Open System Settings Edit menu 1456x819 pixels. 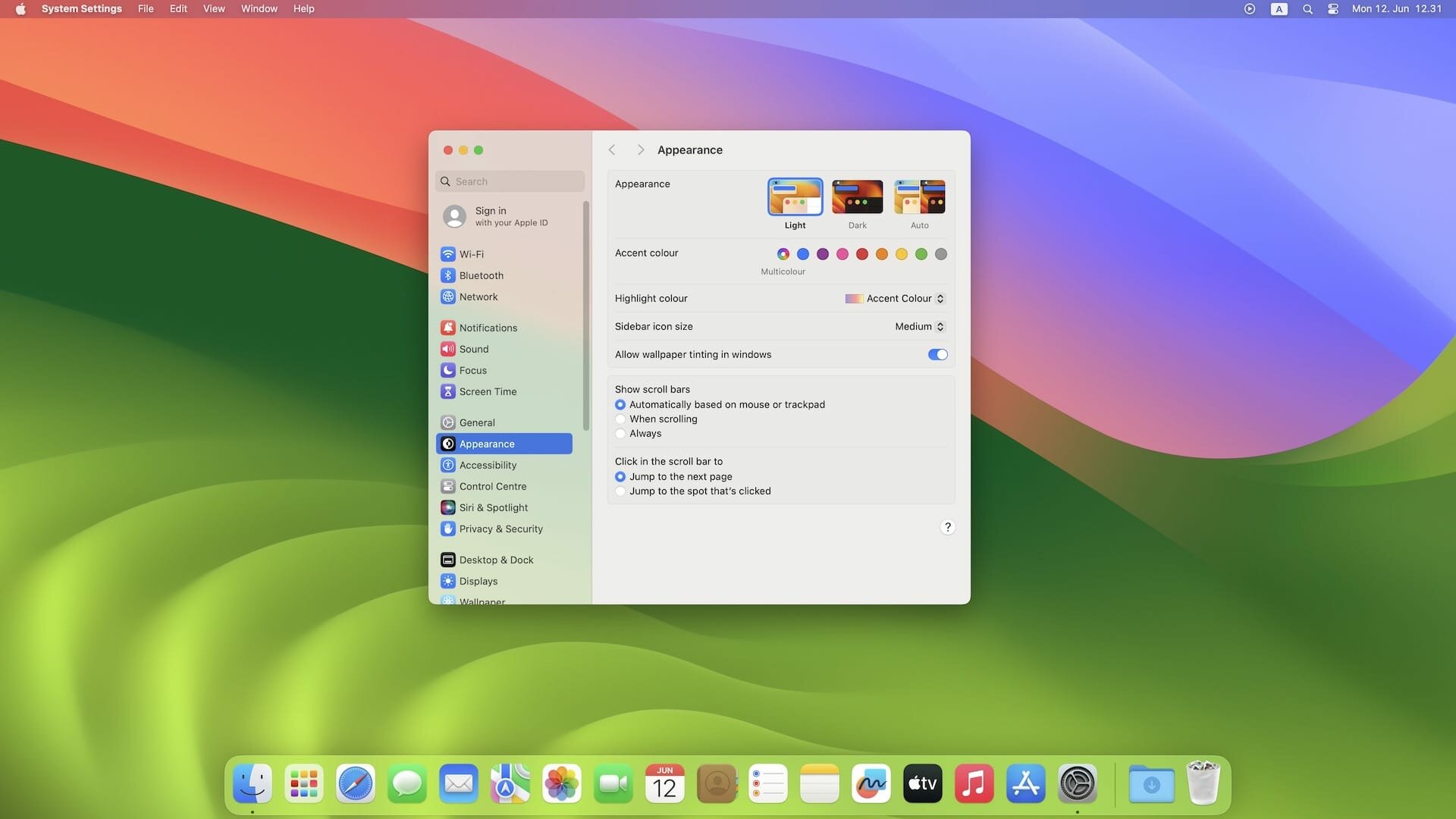tap(178, 8)
